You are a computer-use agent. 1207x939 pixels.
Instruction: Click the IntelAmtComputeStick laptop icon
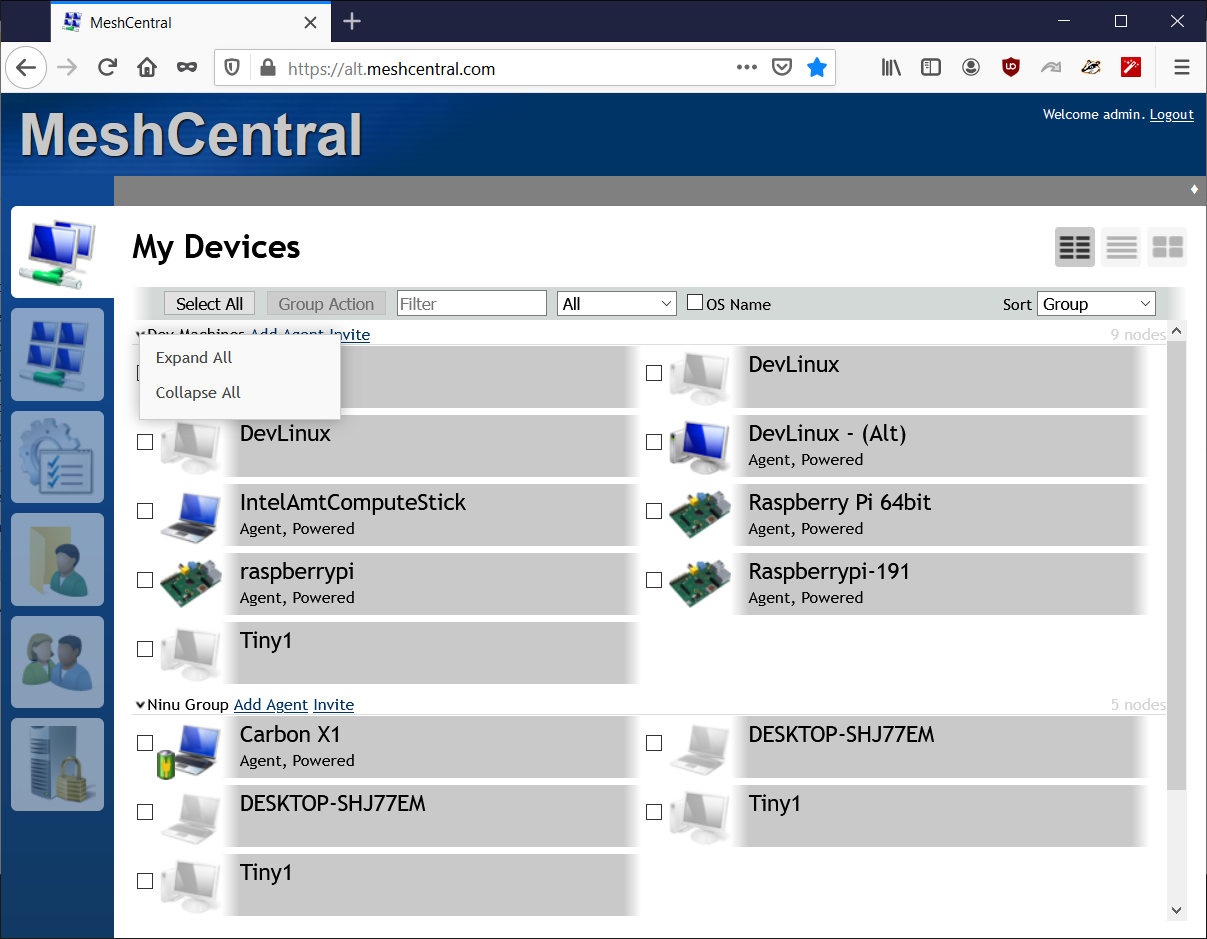(190, 515)
